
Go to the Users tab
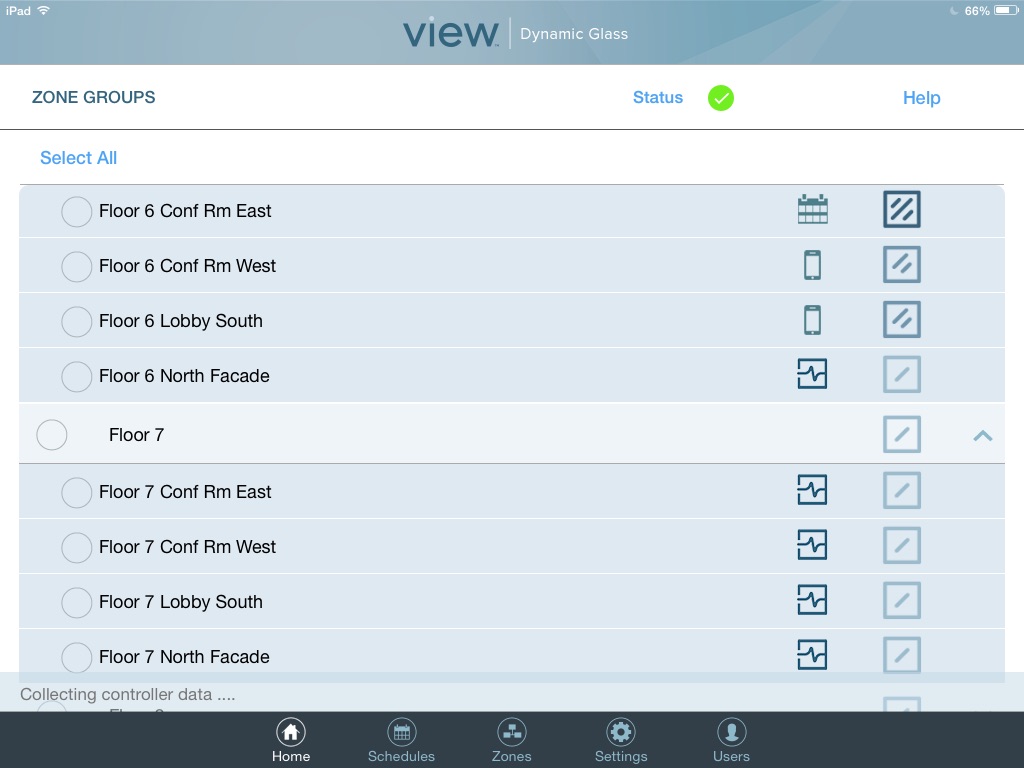731,741
